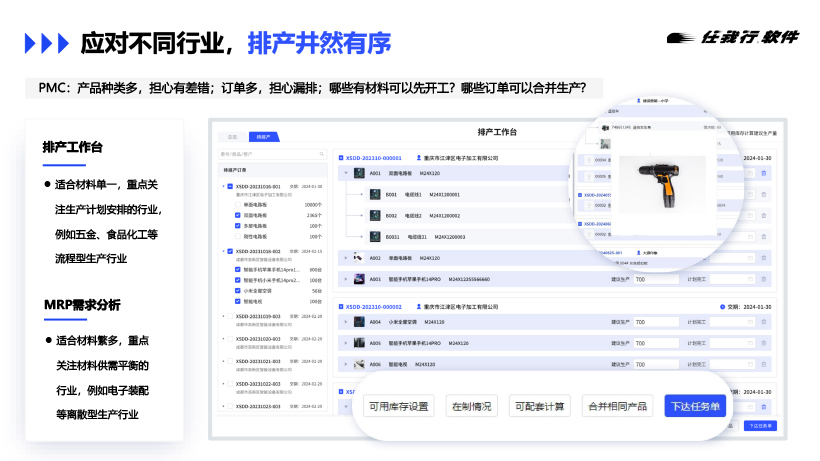This screenshot has height=461, width=820.
Task: Collapse the A001 双面电路板 row
Action: [x=346, y=173]
